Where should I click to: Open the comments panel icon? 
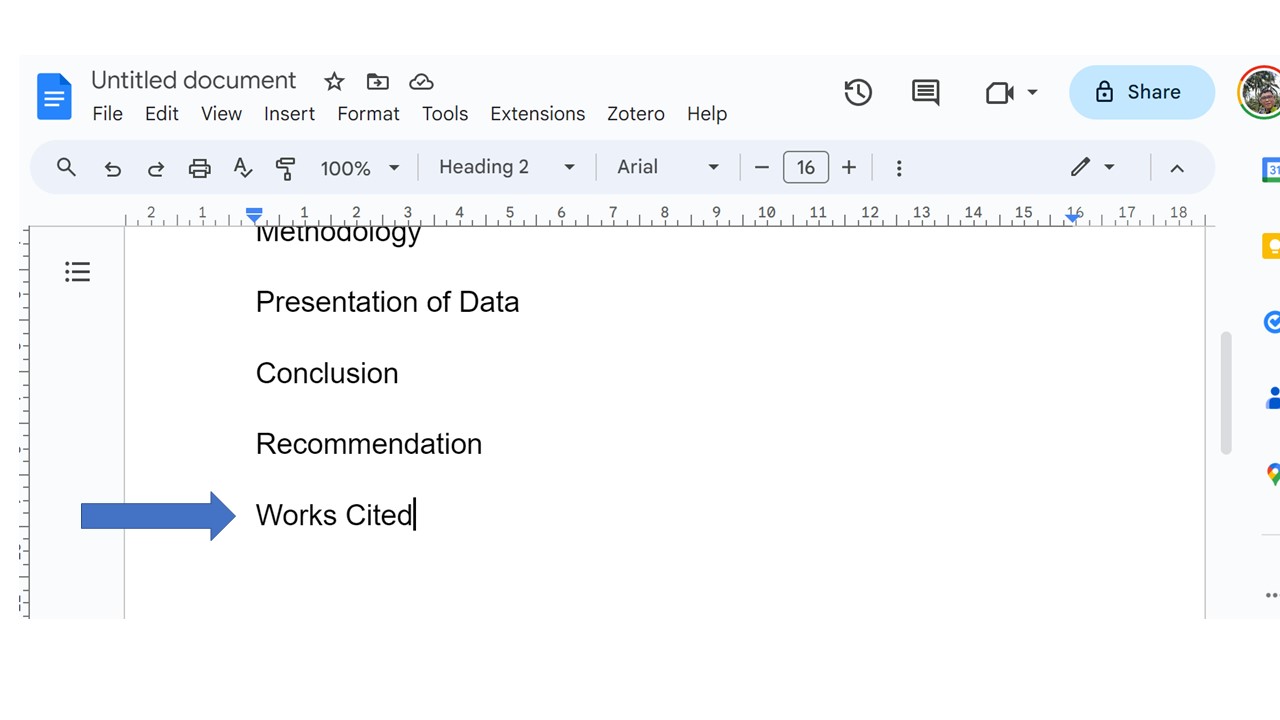point(926,93)
